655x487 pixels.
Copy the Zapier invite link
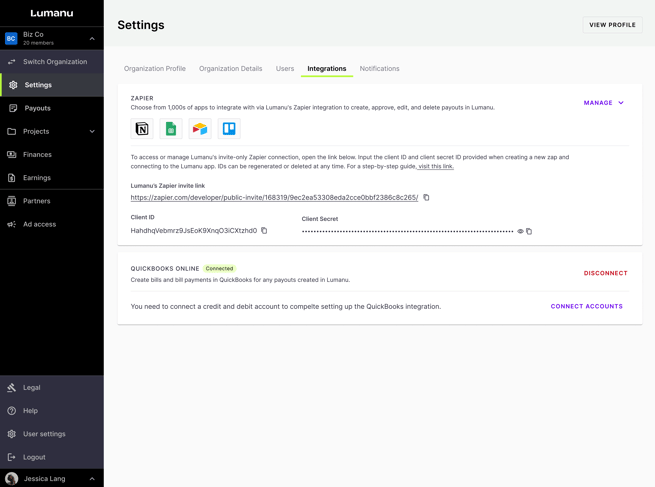click(426, 198)
